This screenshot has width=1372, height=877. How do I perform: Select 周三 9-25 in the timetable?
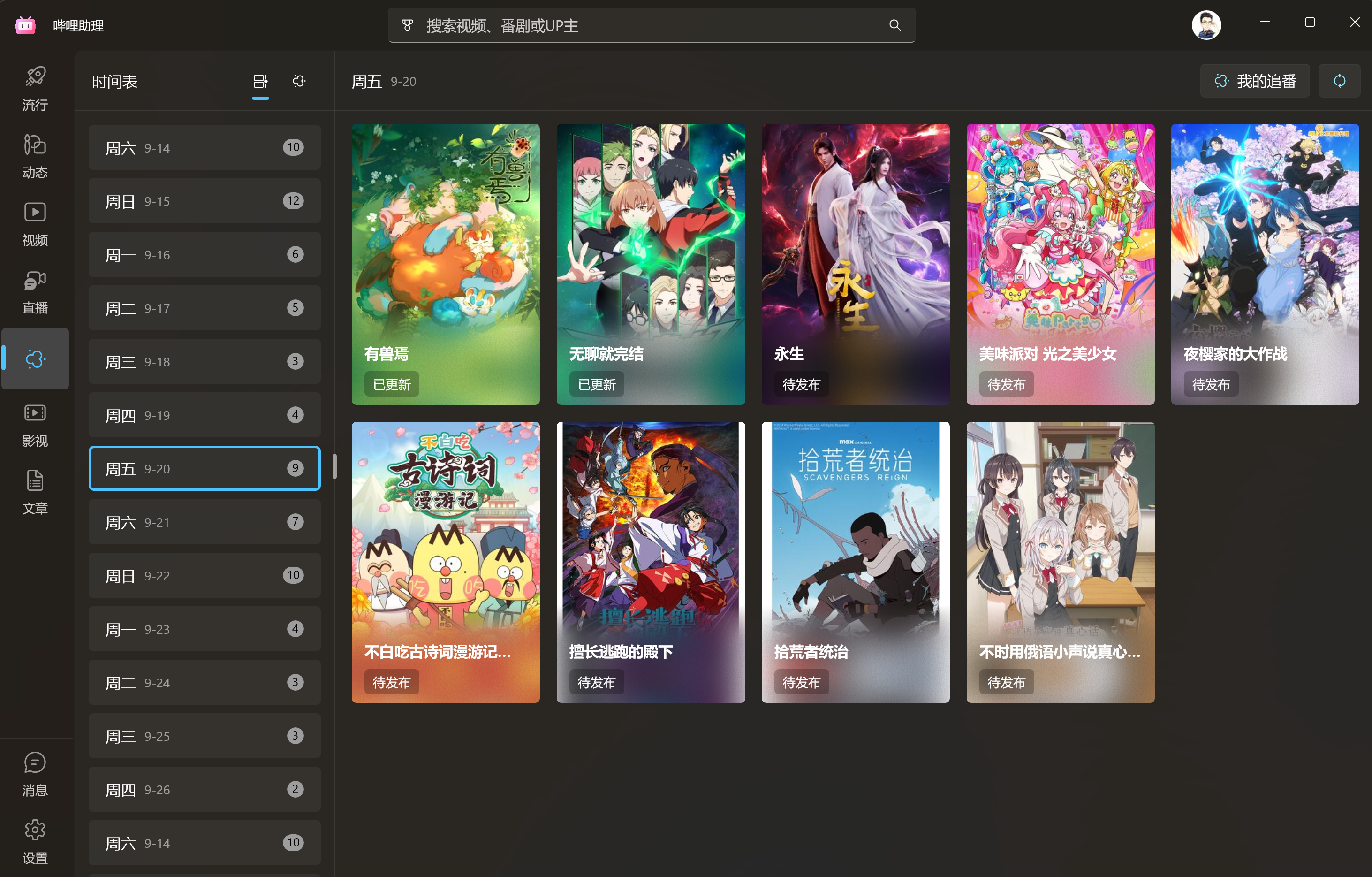click(205, 736)
